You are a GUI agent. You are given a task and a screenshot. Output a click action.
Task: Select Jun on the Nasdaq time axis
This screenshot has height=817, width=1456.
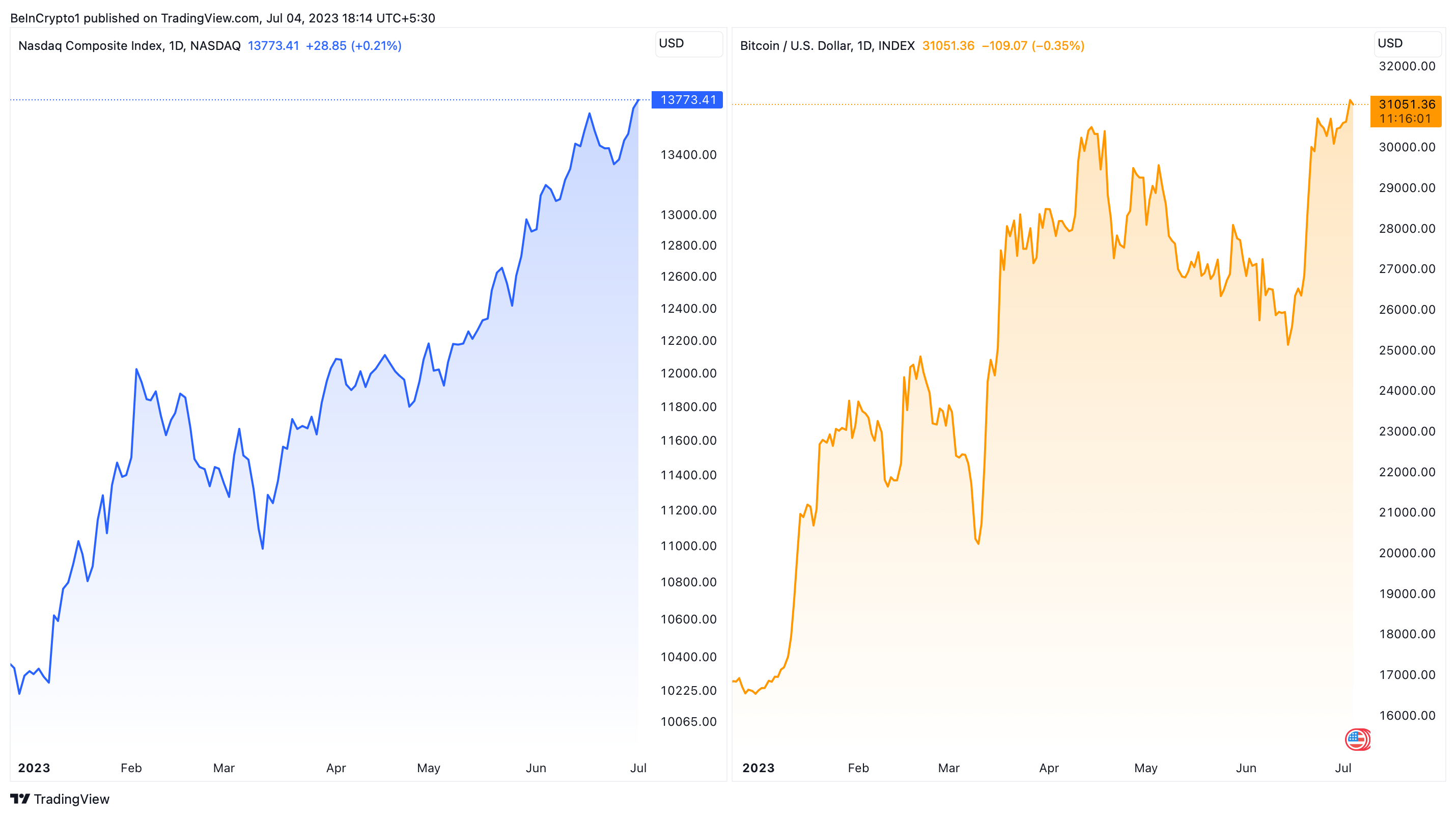[536, 768]
